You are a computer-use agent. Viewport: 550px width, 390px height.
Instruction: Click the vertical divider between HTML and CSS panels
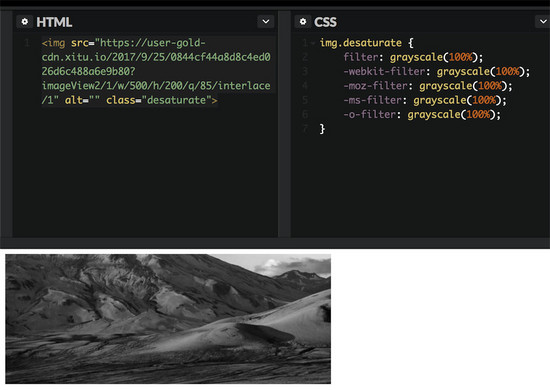(284, 124)
